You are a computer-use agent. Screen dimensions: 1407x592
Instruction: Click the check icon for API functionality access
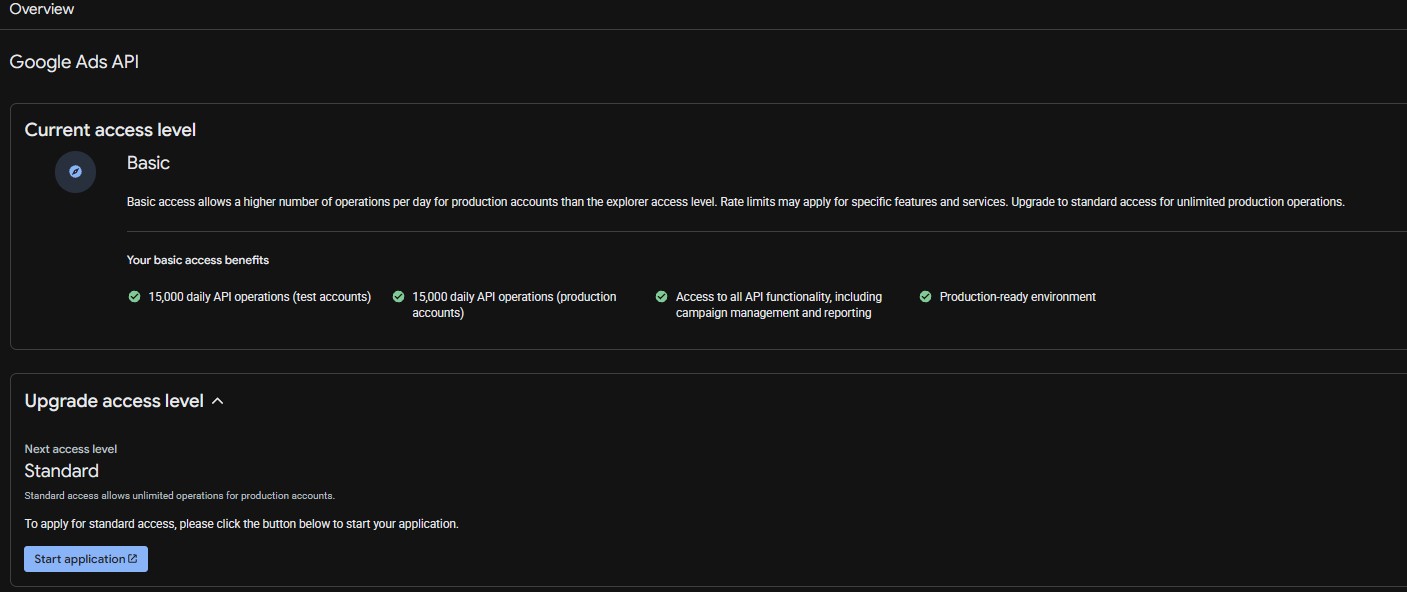coord(661,297)
